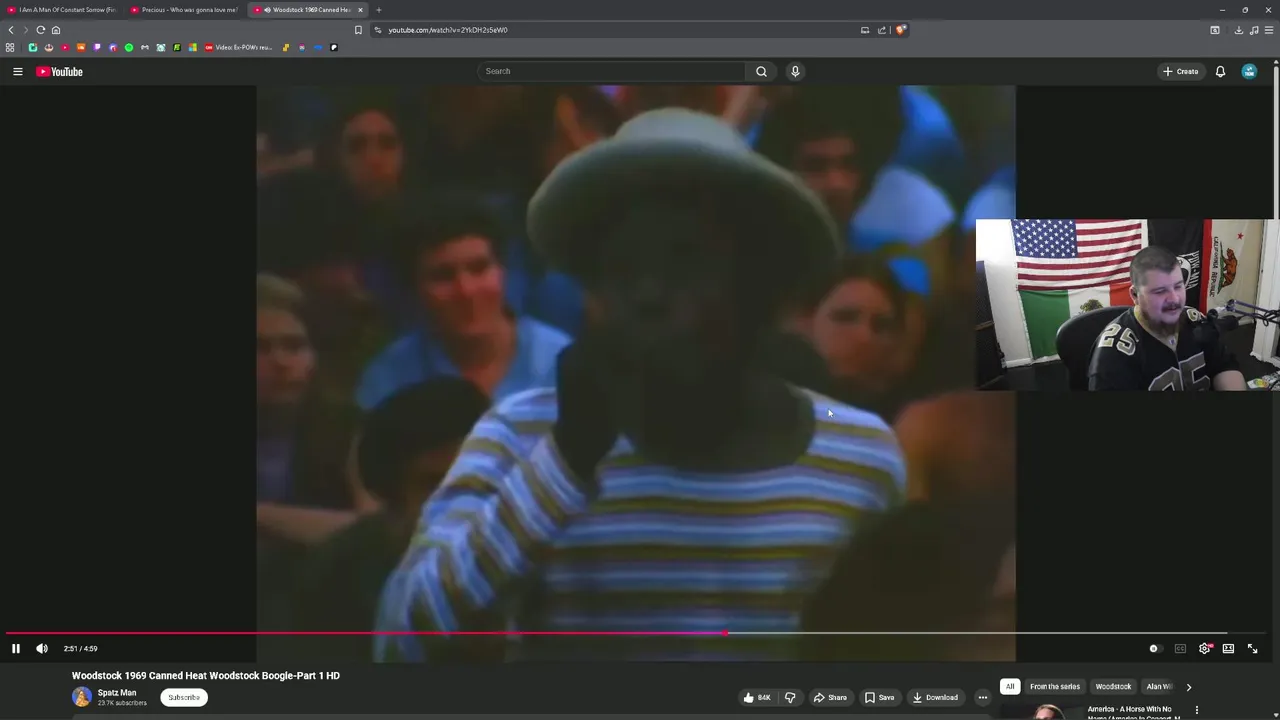Dislike the video with thumbs down
The image size is (1280, 720).
coord(790,697)
